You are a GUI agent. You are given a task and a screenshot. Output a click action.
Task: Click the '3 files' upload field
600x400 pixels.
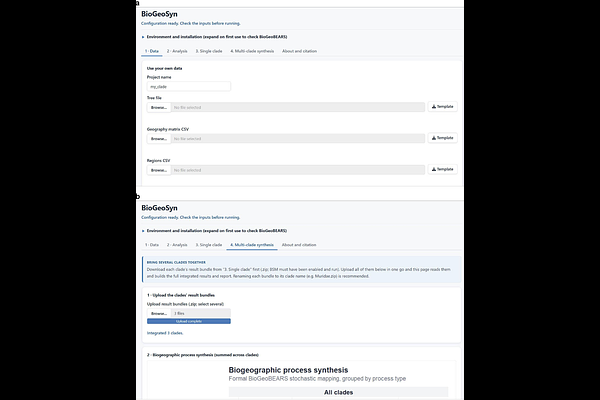tap(201, 313)
